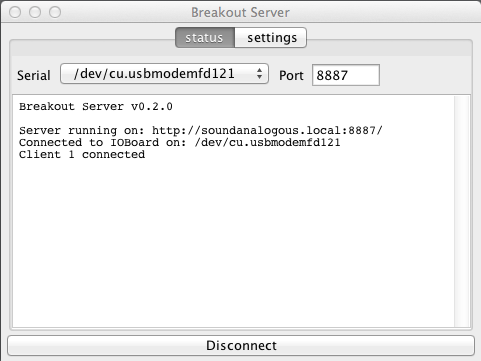This screenshot has width=481, height=361.
Task: Click the log area's vertical scrollbar track
Action: click(x=462, y=211)
